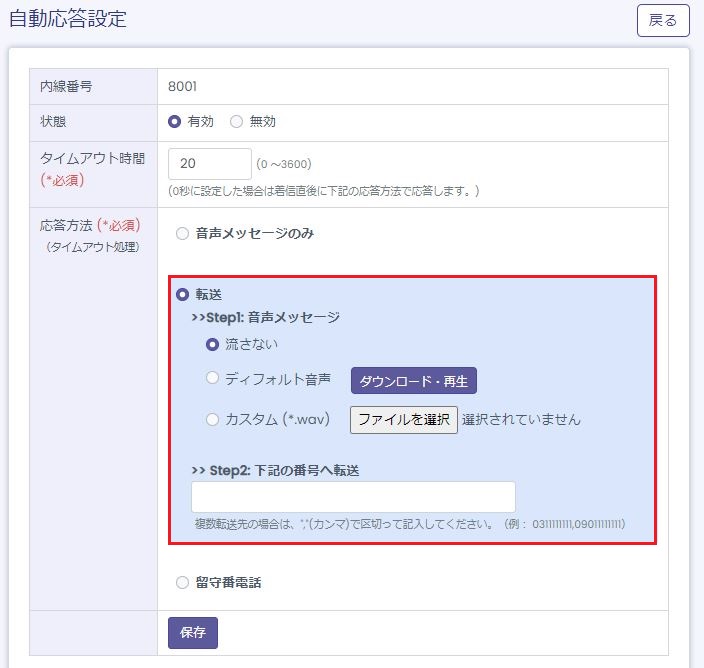Select the 転送 radio option
Viewport: 704px width, 668px height.
[x=182, y=295]
